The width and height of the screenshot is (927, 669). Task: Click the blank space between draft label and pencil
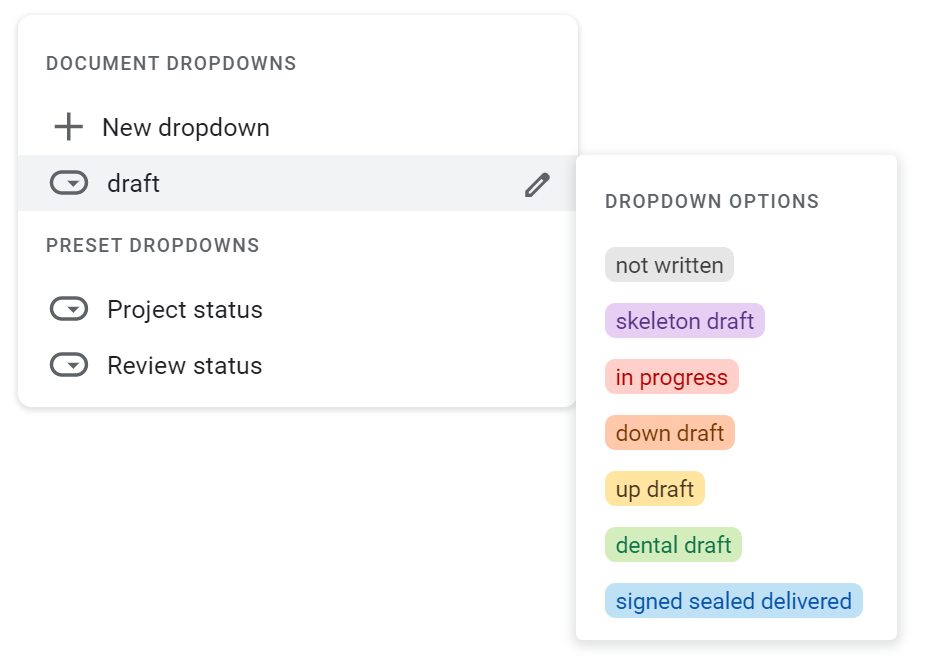click(x=342, y=184)
